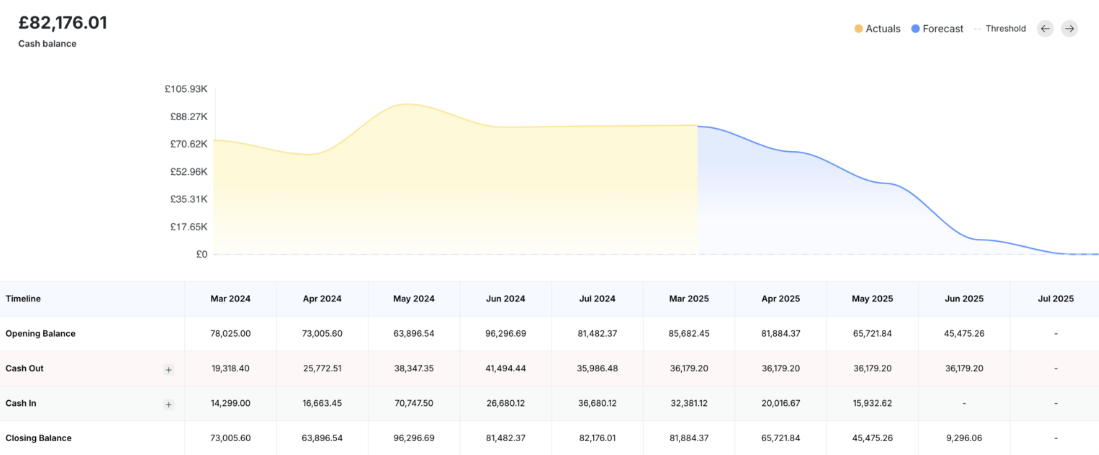Click the yellow Actuals color dot
The width and height of the screenshot is (1099, 455).
click(859, 29)
